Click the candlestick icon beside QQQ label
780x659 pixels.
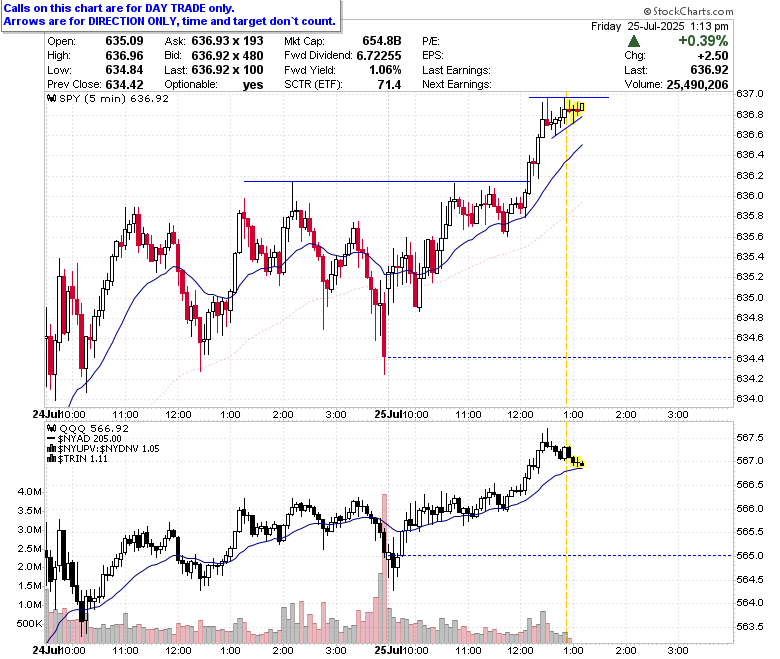51,428
